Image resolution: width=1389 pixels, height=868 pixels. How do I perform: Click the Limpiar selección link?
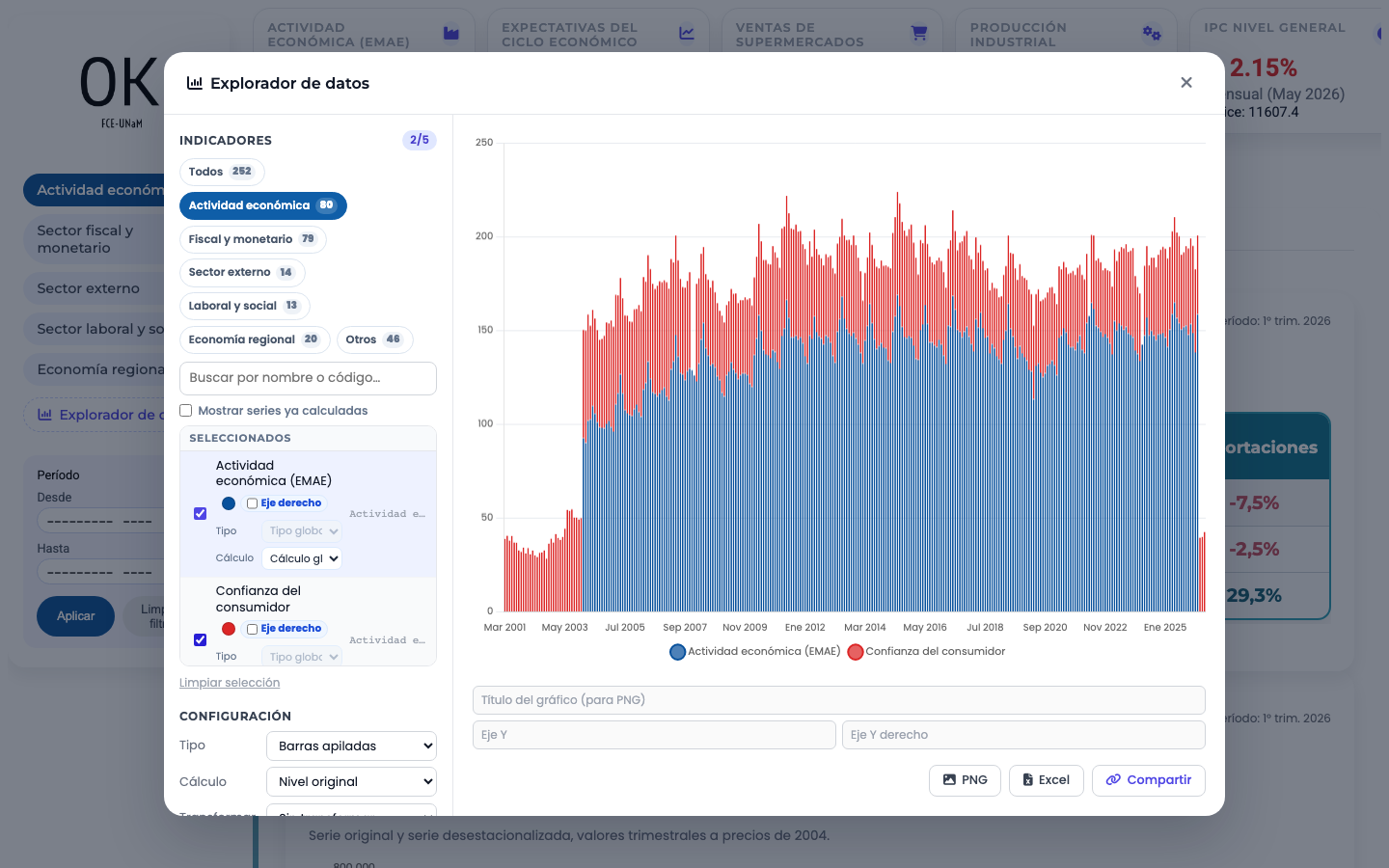pos(230,683)
